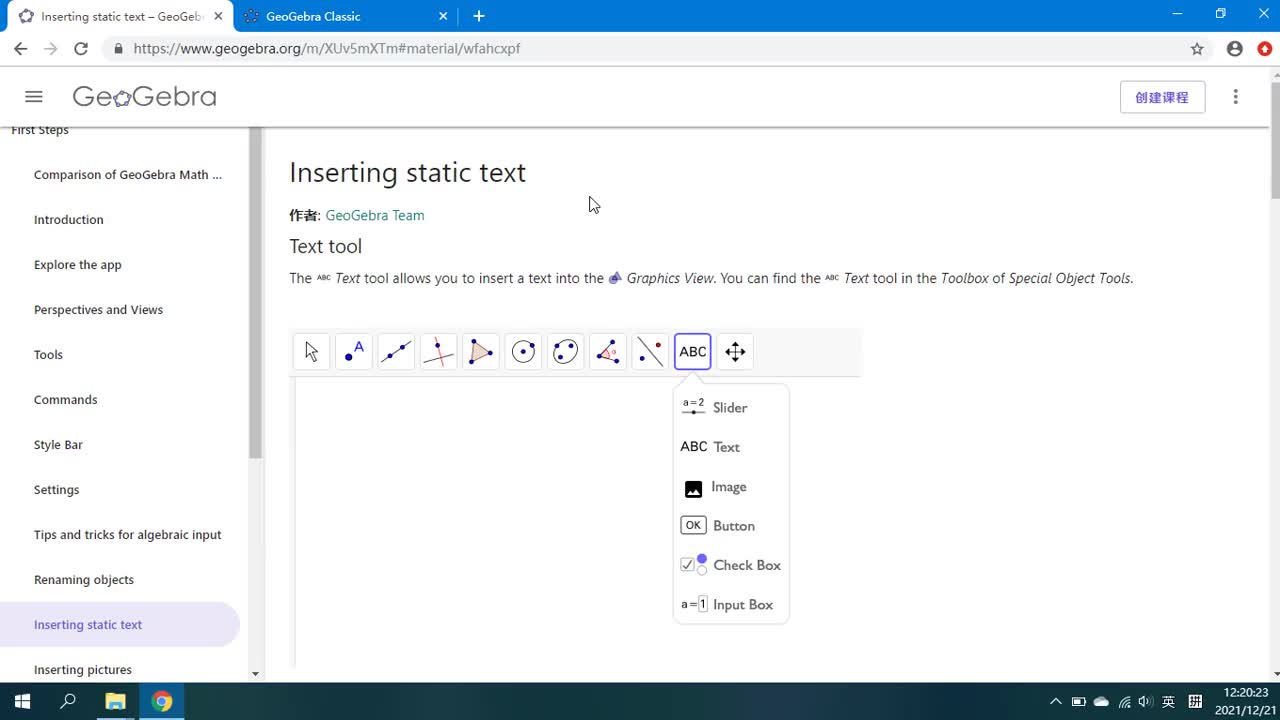Viewport: 1280px width, 720px height.
Task: Open Tips and tricks for algebraic input
Action: click(128, 535)
